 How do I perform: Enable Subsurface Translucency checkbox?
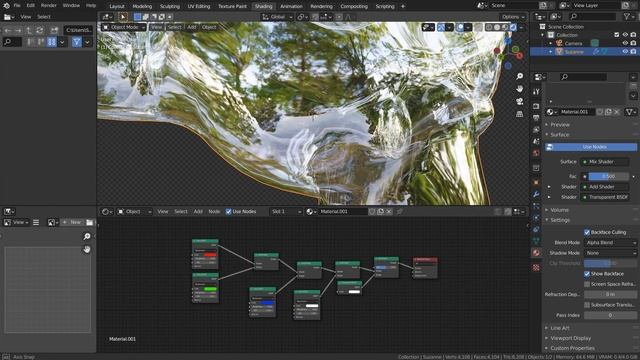pos(587,305)
